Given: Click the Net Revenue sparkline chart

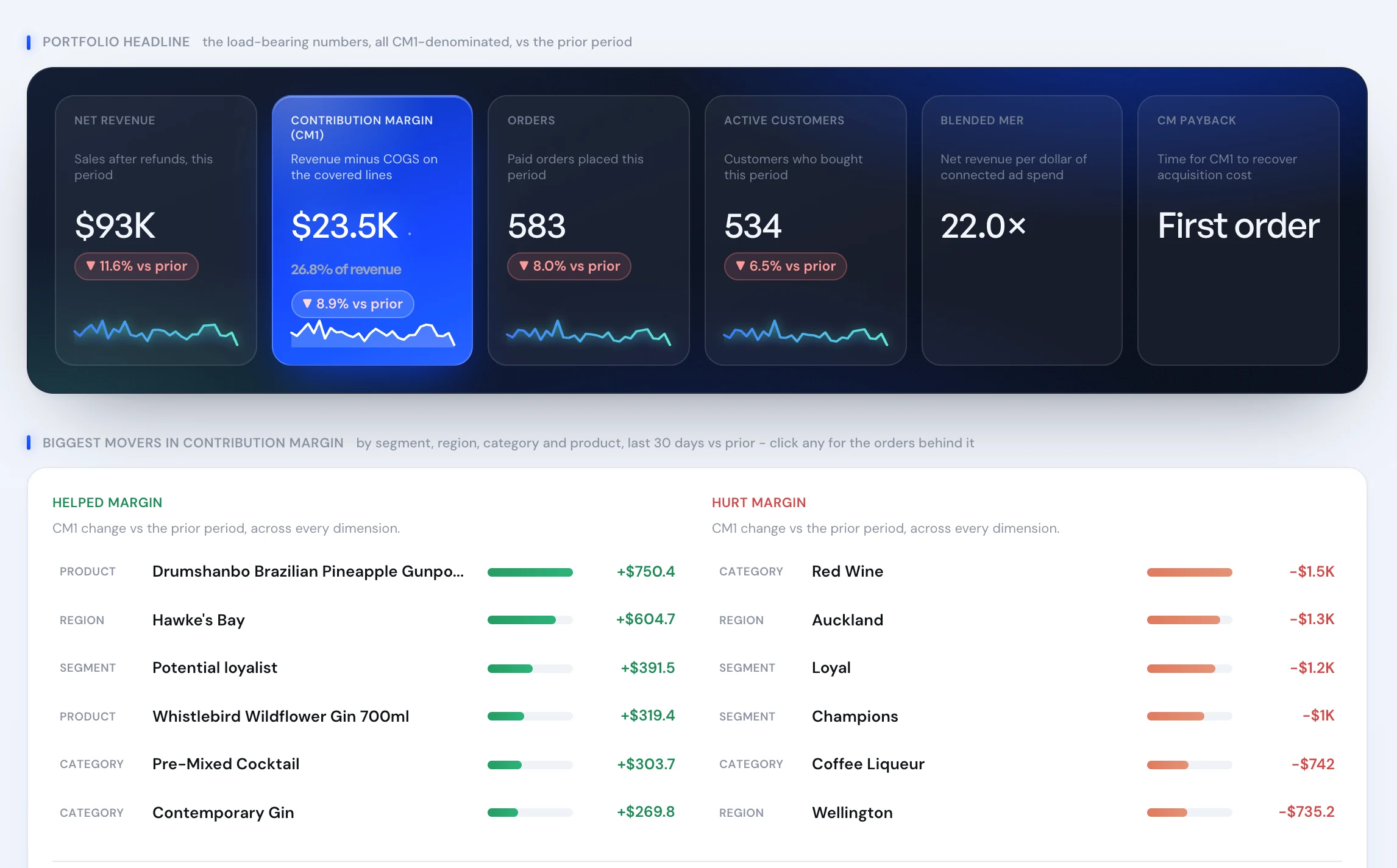Looking at the screenshot, I should click(x=156, y=332).
